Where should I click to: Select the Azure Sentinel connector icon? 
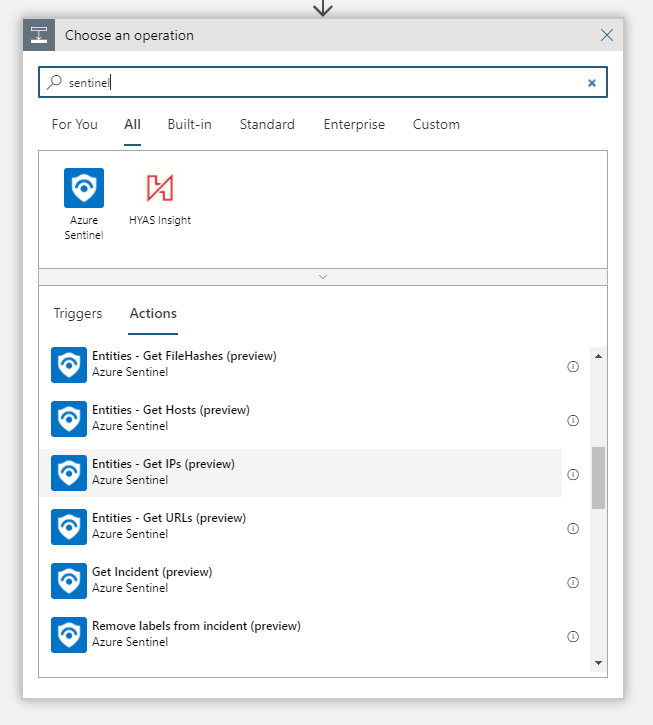tap(84, 188)
